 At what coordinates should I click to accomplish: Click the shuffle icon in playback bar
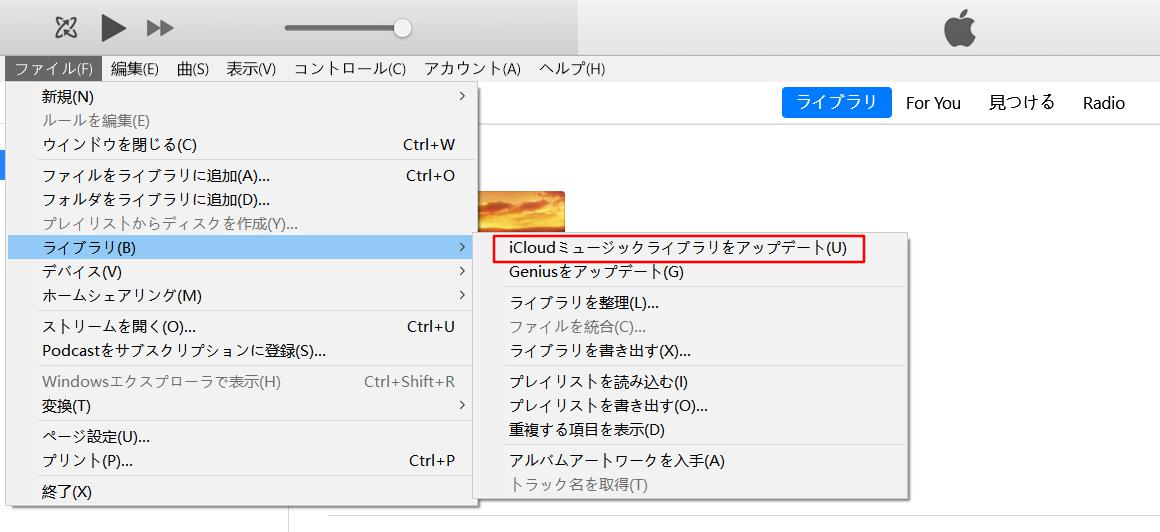coord(67,28)
